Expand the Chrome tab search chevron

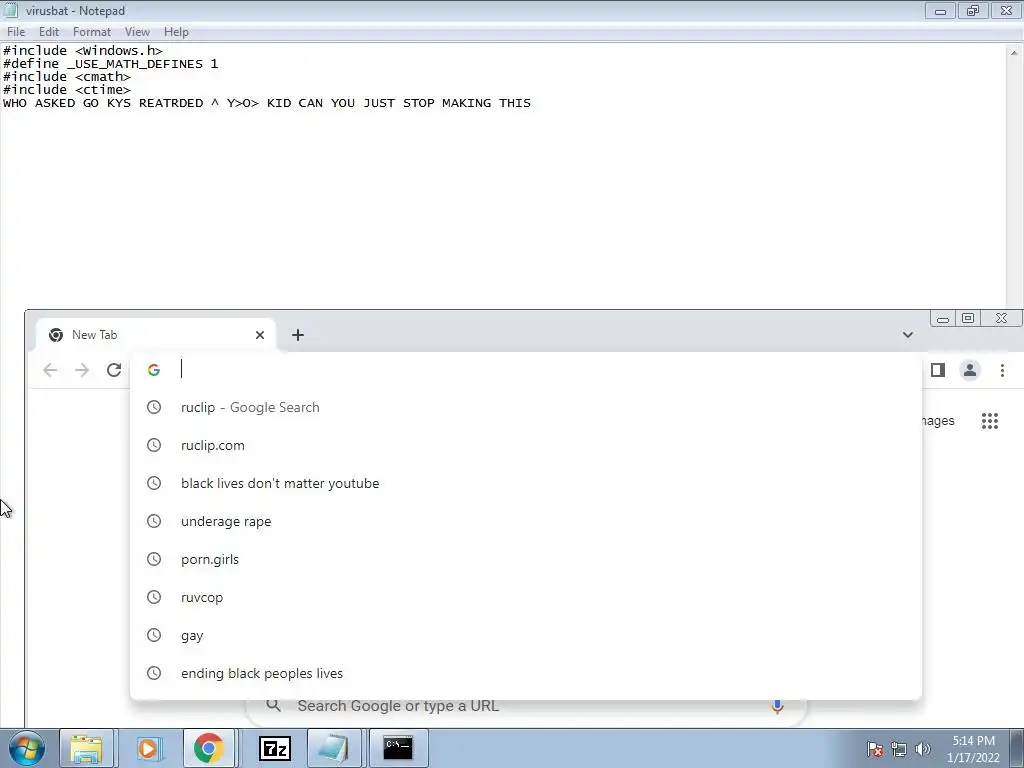tap(908, 335)
